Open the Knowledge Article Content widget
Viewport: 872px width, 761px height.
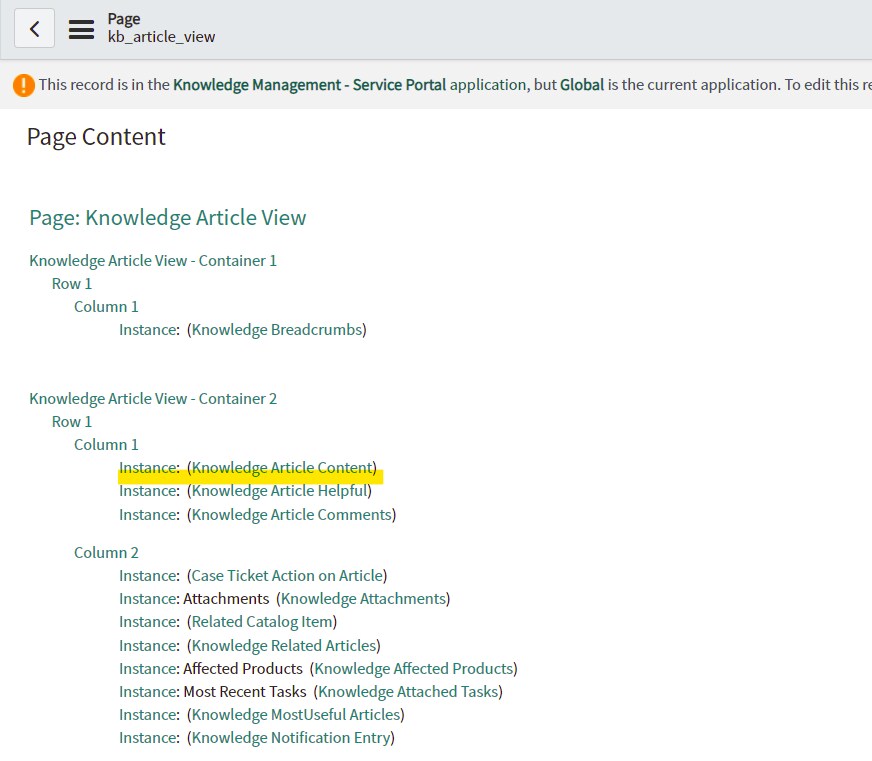click(283, 468)
